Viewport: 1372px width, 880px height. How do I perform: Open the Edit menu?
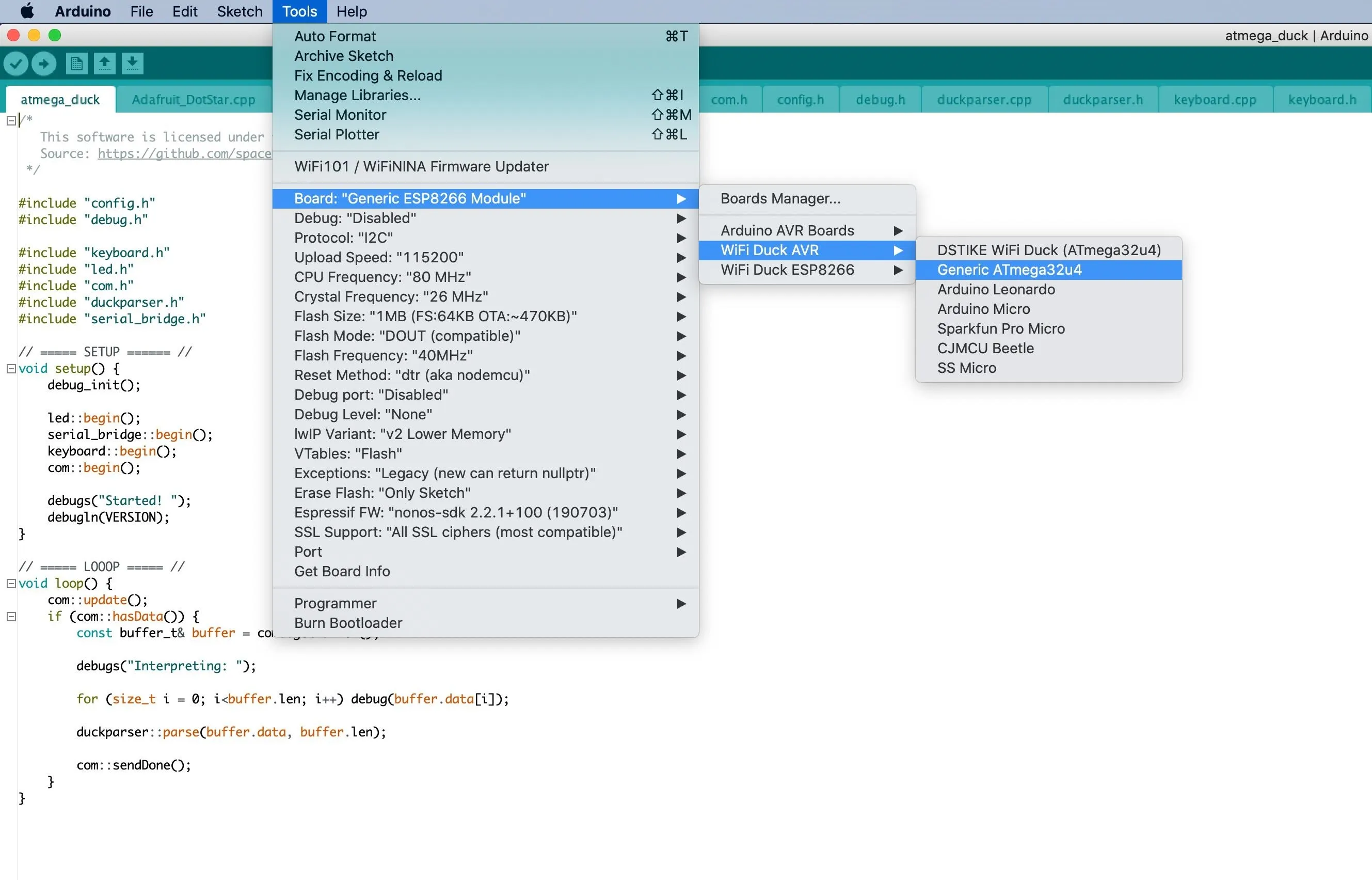point(185,11)
